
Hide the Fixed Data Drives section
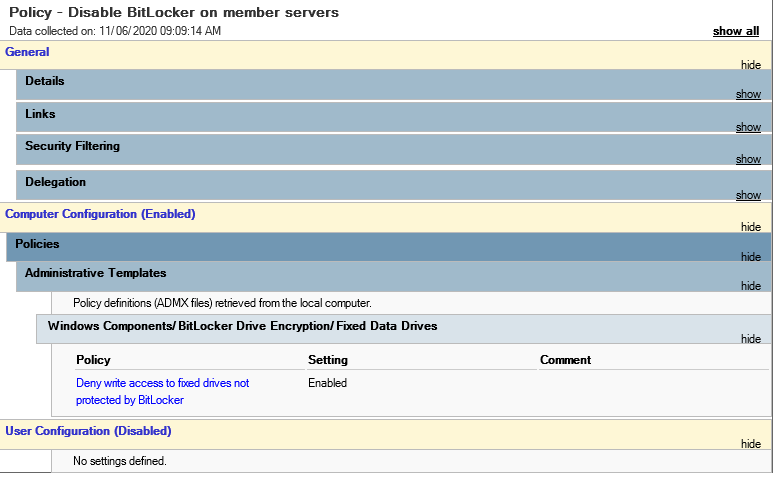(x=751, y=339)
